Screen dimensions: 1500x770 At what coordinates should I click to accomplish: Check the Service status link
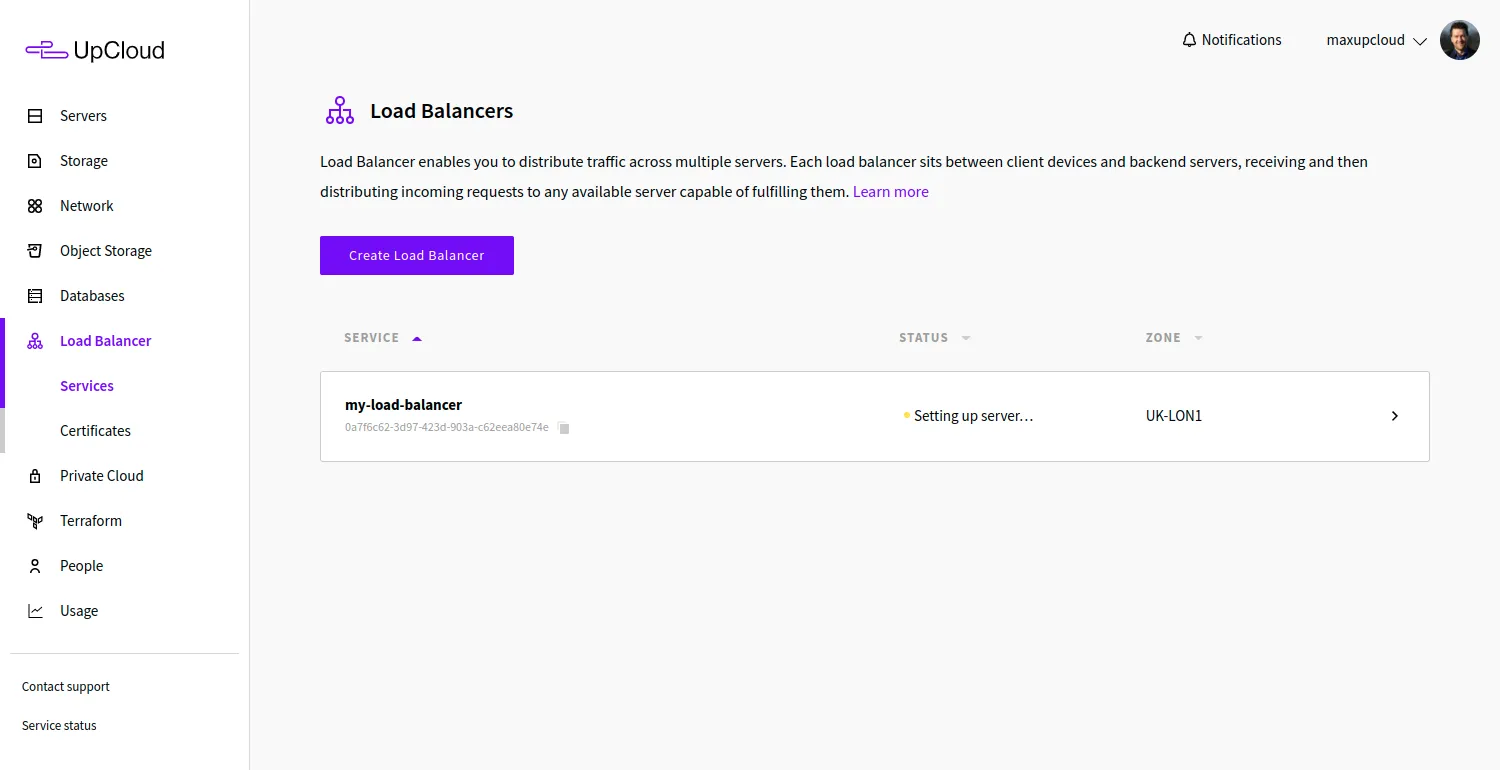coord(59,726)
